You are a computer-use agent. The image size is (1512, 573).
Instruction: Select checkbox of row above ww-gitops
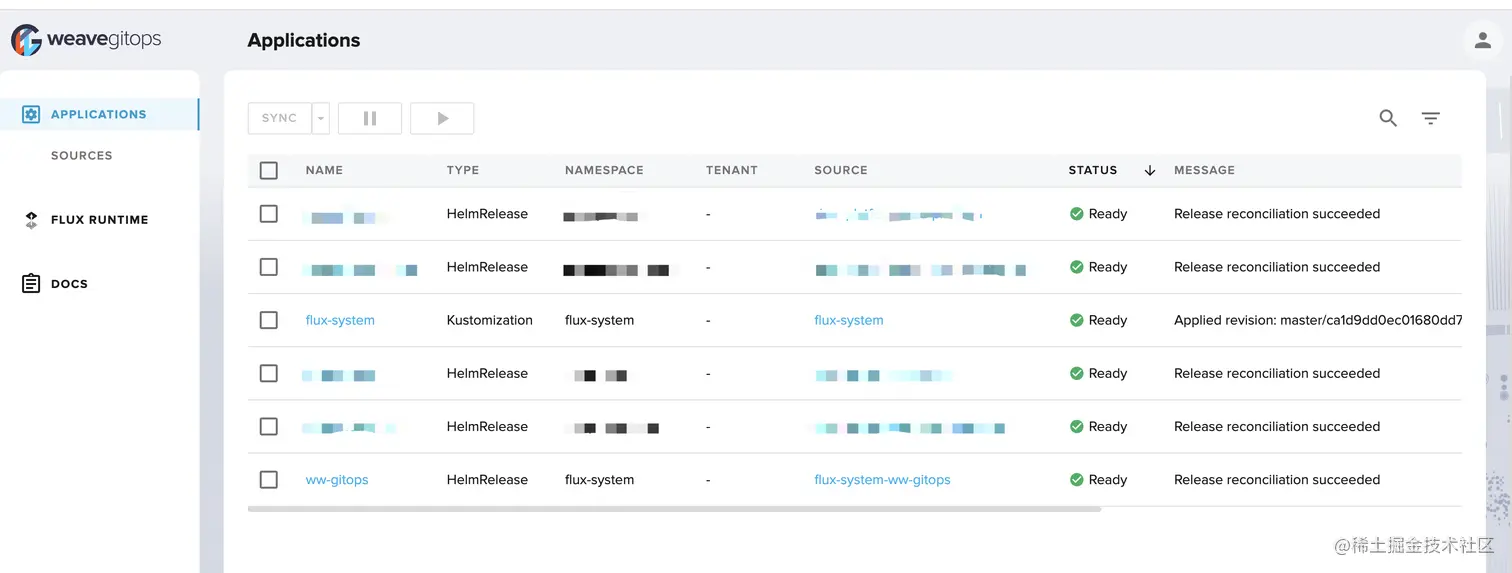268,426
